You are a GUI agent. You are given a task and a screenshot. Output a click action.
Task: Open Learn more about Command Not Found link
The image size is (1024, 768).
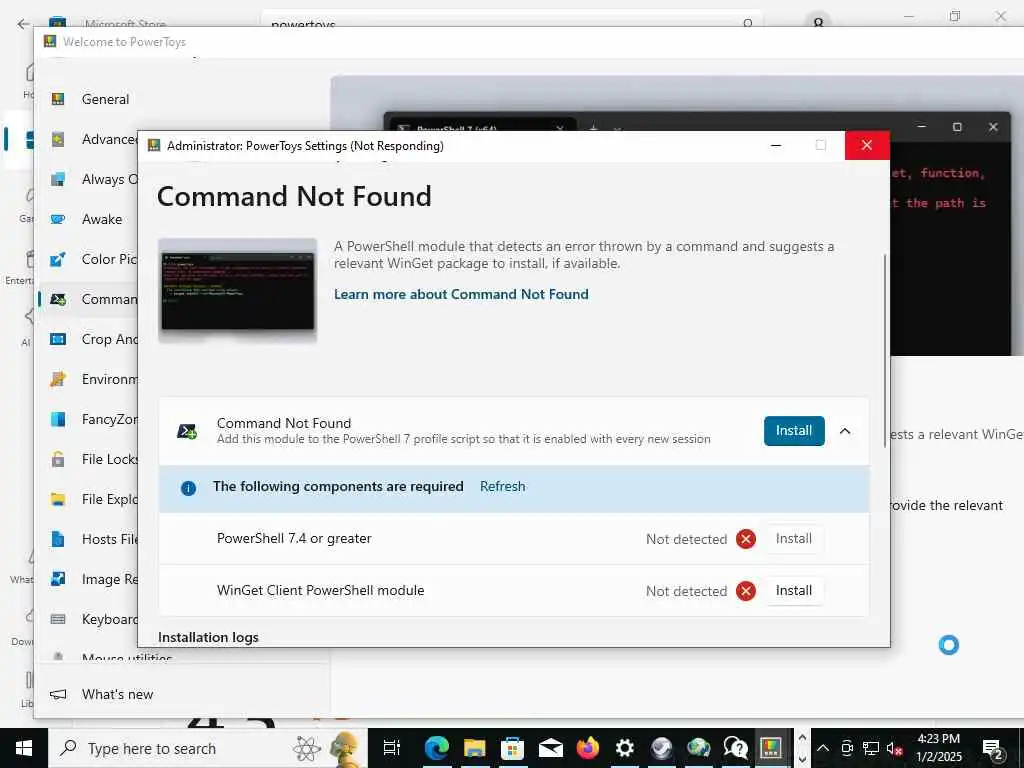coord(461,295)
